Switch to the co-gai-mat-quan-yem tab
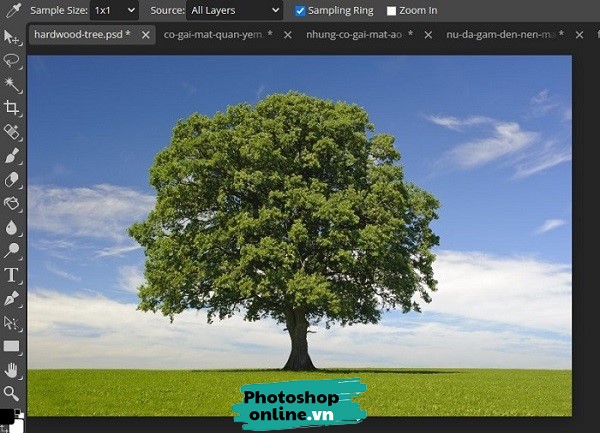Image resolution: width=600 pixels, height=433 pixels. tap(217, 35)
